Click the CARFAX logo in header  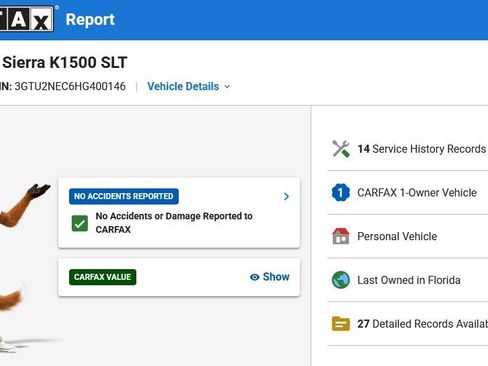tap(27, 19)
